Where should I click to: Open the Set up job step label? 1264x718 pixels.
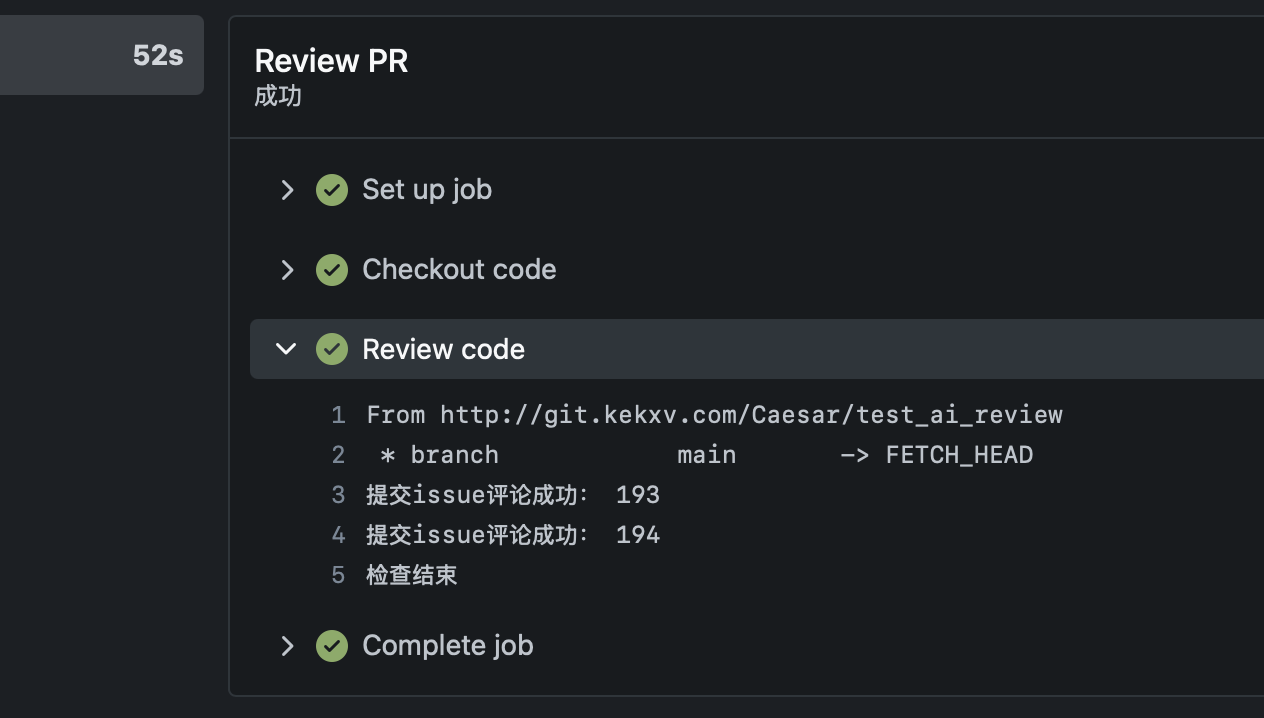coord(427,190)
